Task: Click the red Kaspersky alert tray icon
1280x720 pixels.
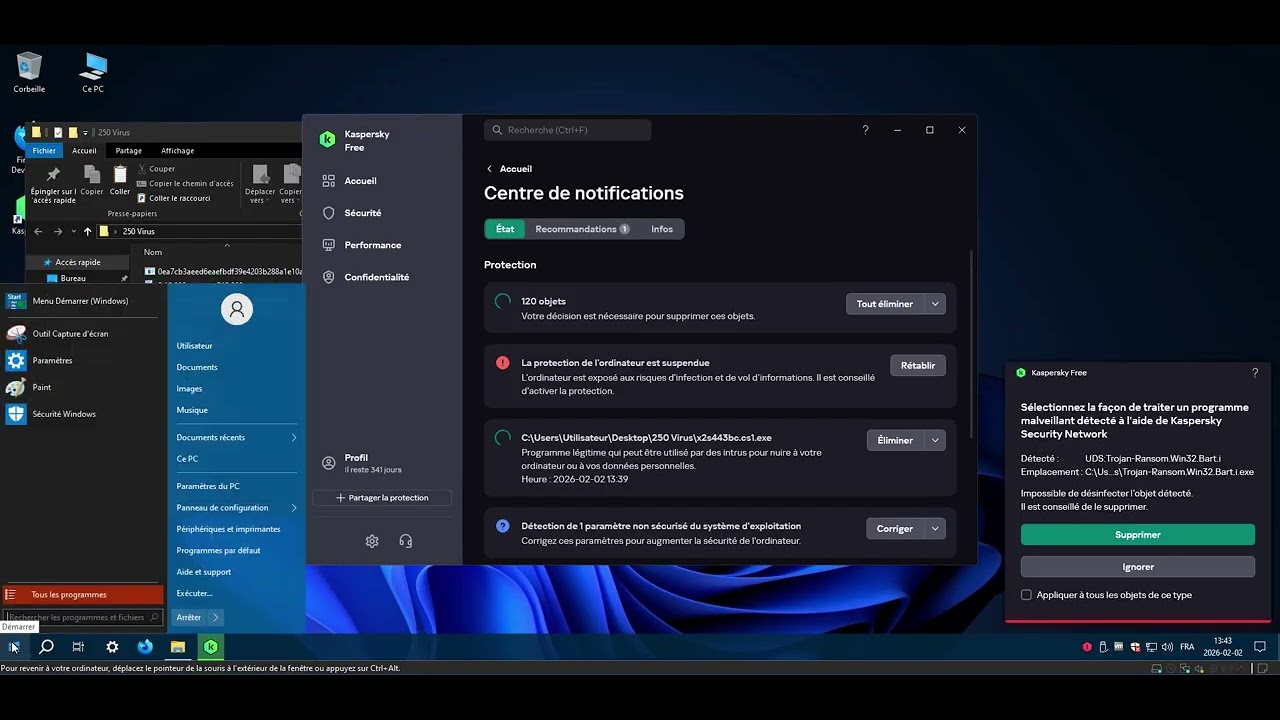Action: 1087,647
